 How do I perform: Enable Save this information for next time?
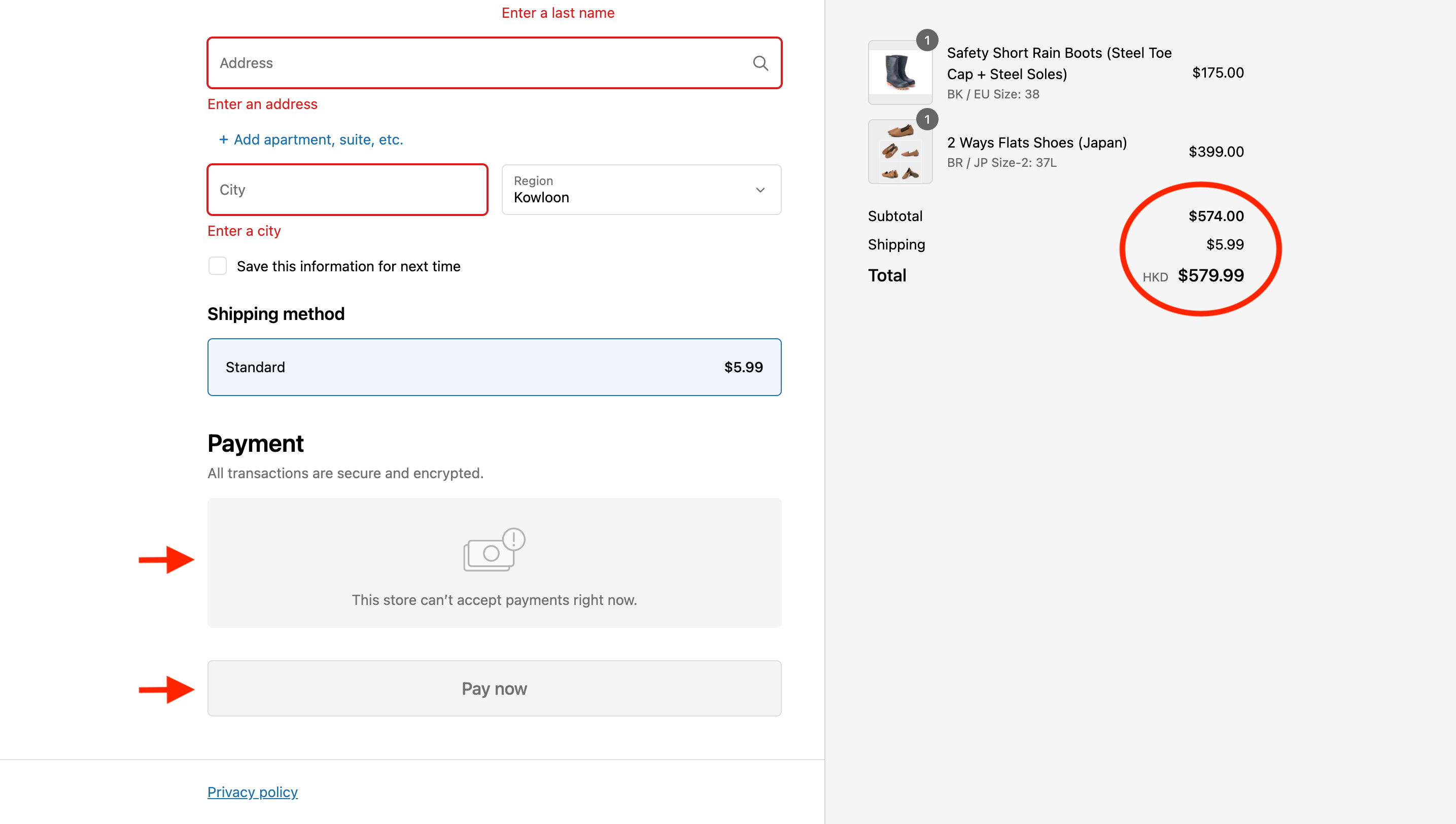pyautogui.click(x=217, y=266)
